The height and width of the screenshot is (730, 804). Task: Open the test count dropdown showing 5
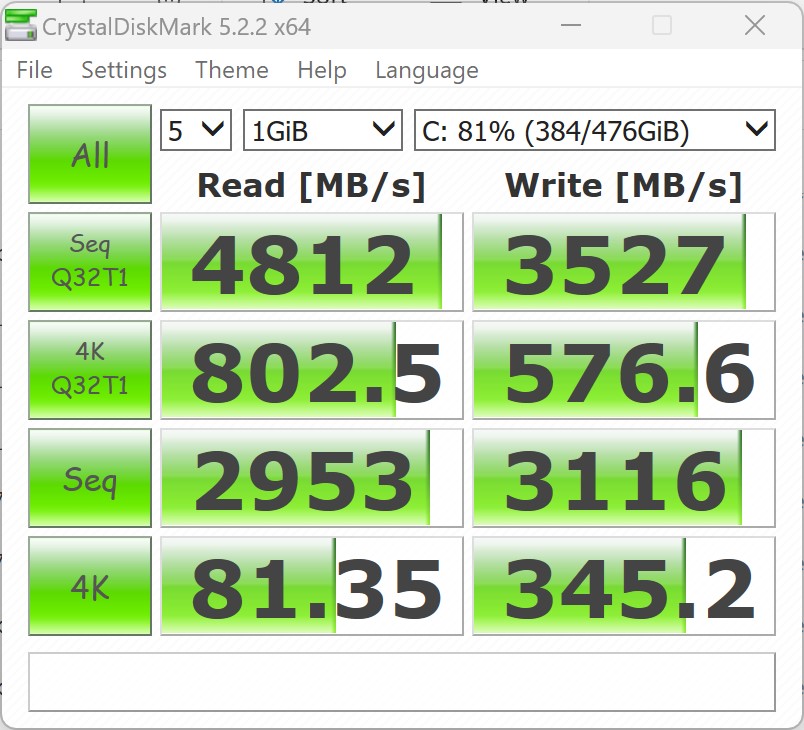pos(196,130)
